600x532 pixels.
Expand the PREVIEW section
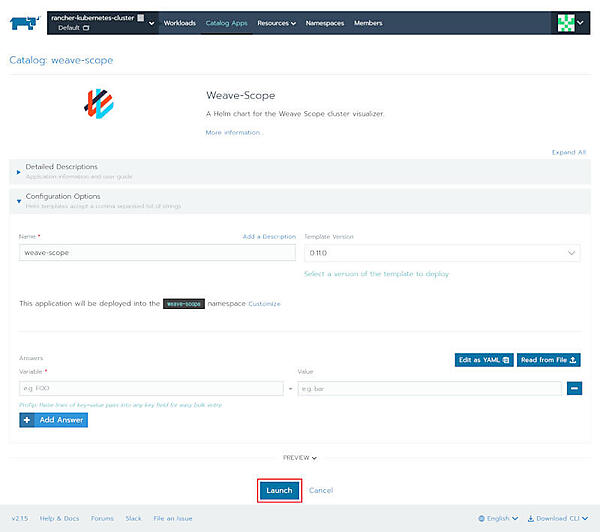pos(300,457)
